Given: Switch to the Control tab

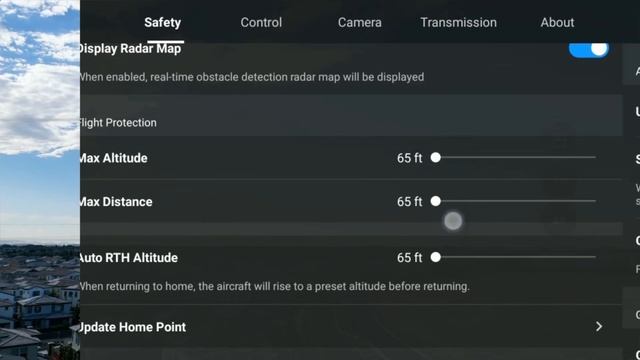Looking at the screenshot, I should [x=261, y=22].
